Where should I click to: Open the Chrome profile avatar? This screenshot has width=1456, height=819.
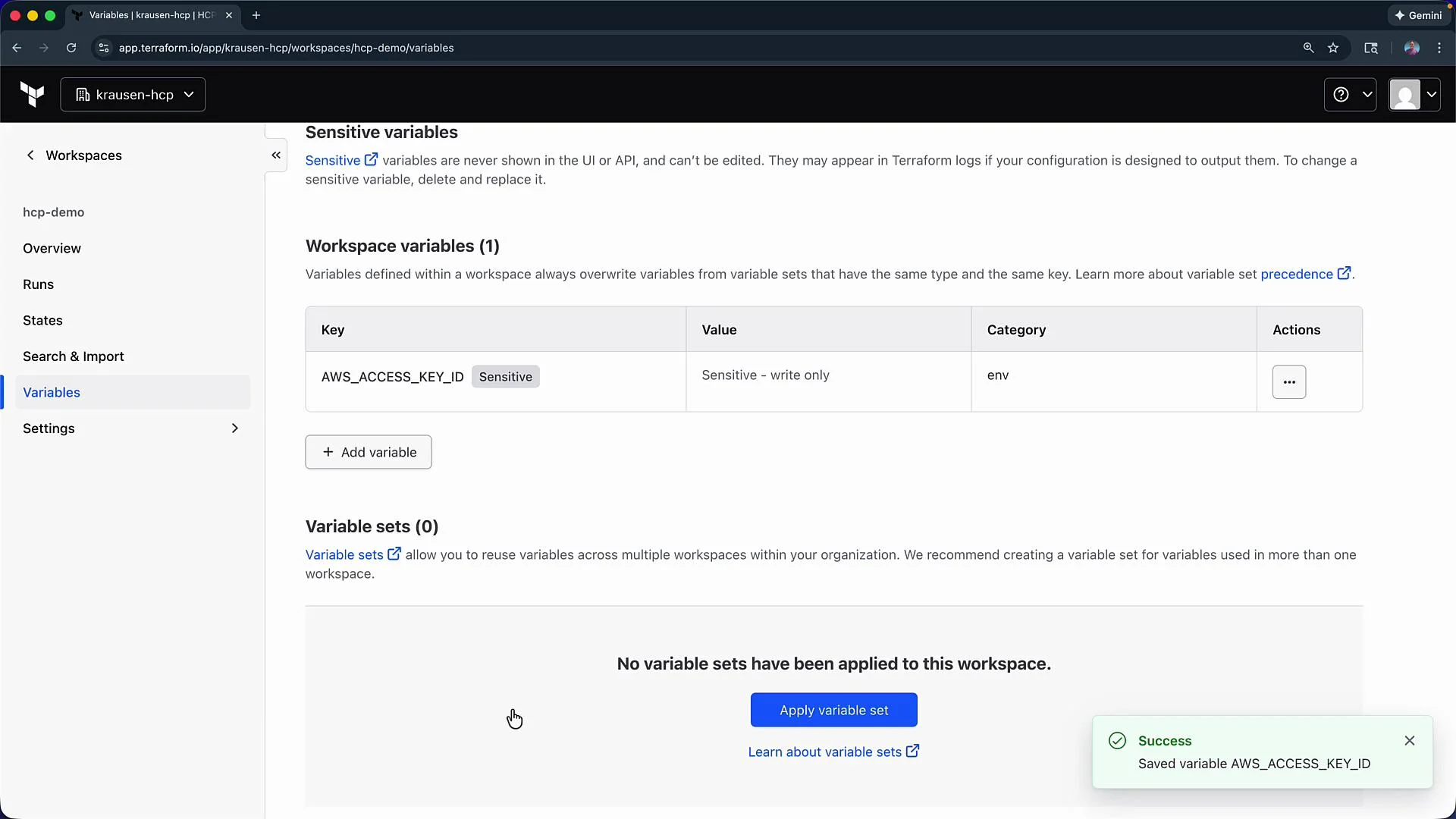[1411, 48]
